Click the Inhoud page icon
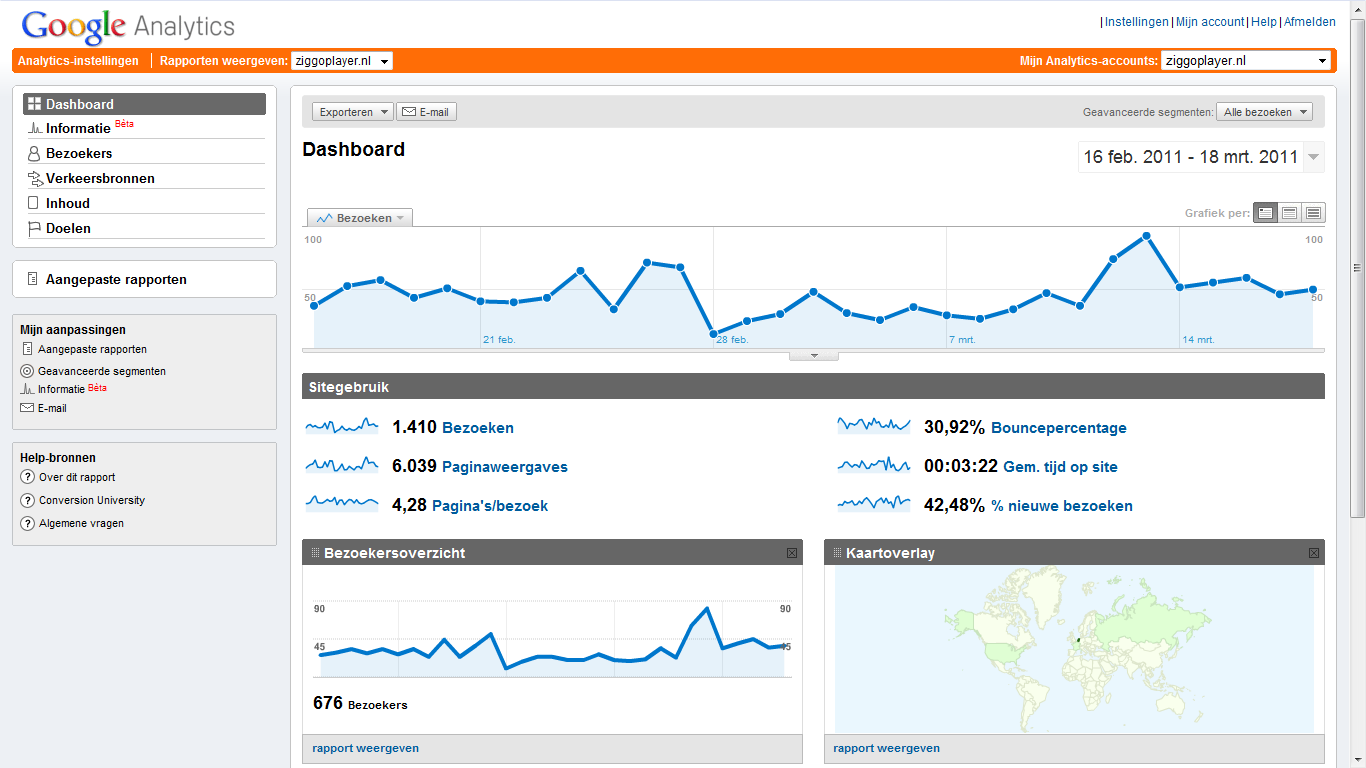Image resolution: width=1366 pixels, height=768 pixels. (33, 203)
